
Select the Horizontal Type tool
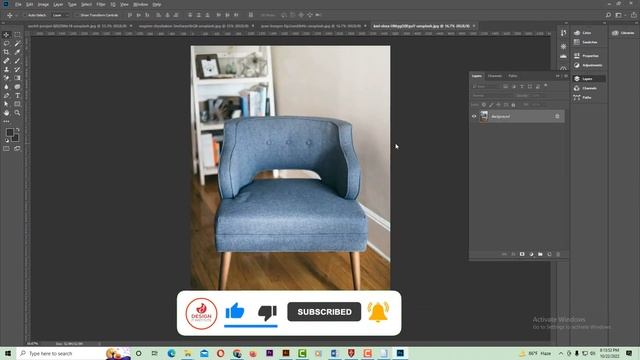coord(17,96)
